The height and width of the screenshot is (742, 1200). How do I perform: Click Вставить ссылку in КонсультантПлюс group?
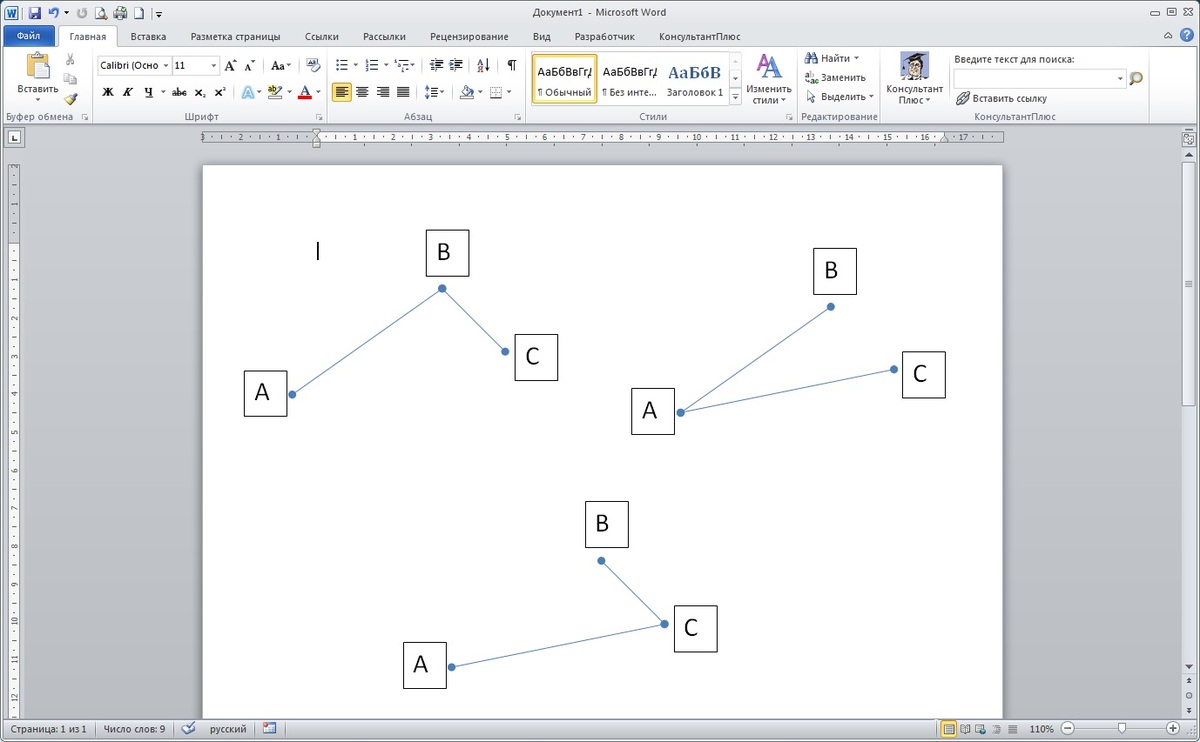coord(1002,98)
